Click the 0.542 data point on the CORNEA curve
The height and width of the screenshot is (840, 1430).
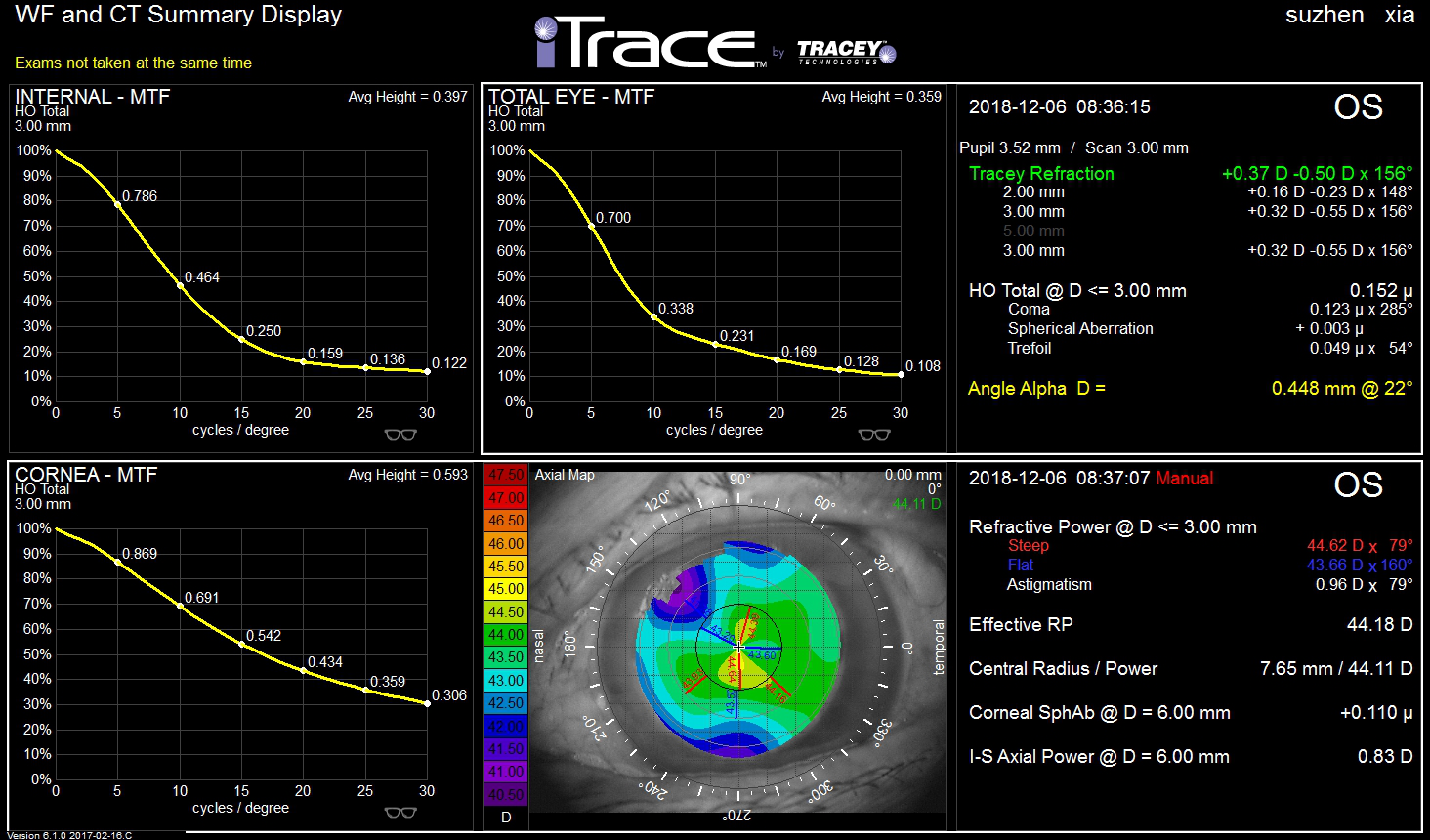coord(241,644)
